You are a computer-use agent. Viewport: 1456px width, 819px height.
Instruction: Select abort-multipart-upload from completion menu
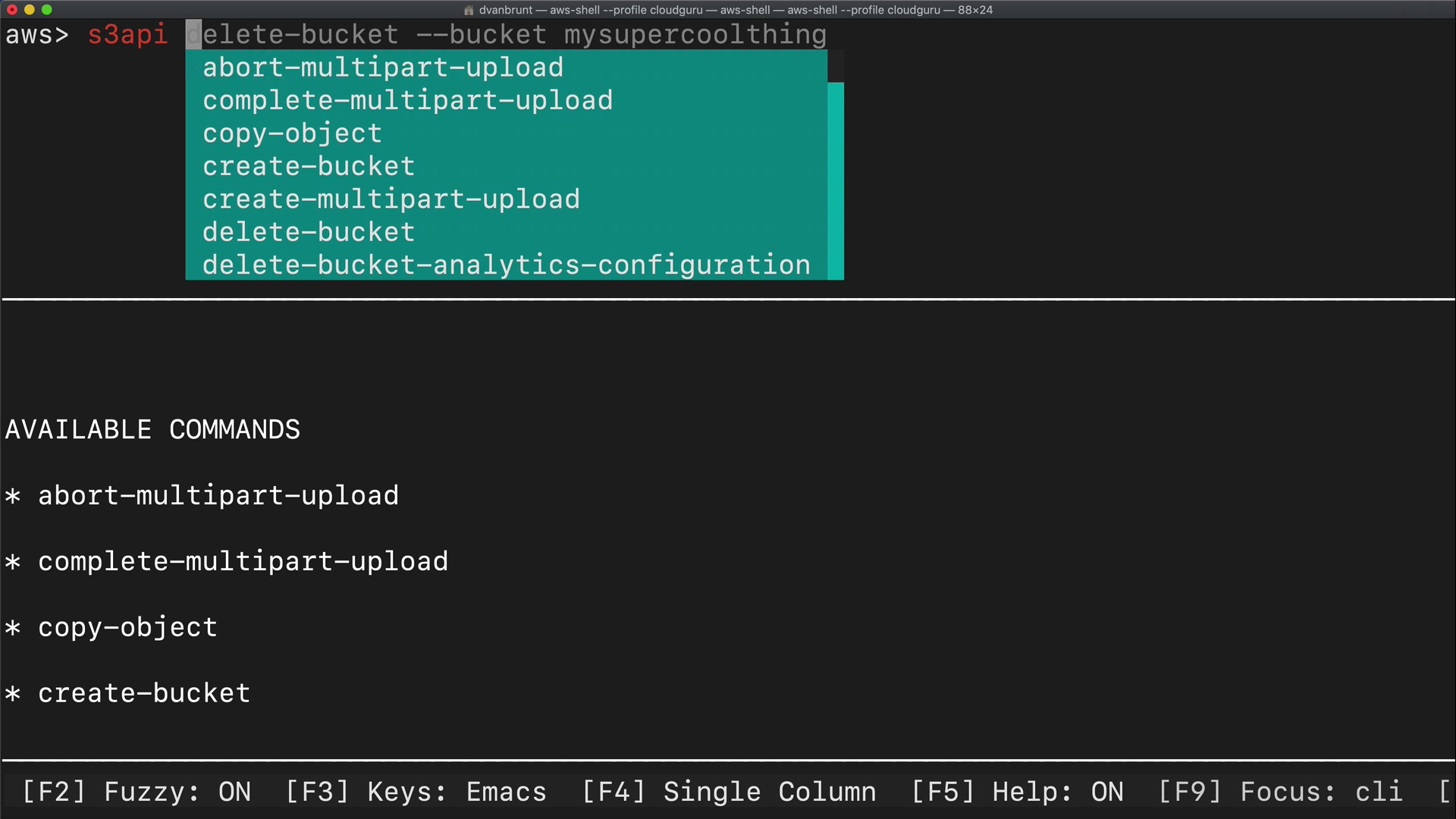coord(383,67)
